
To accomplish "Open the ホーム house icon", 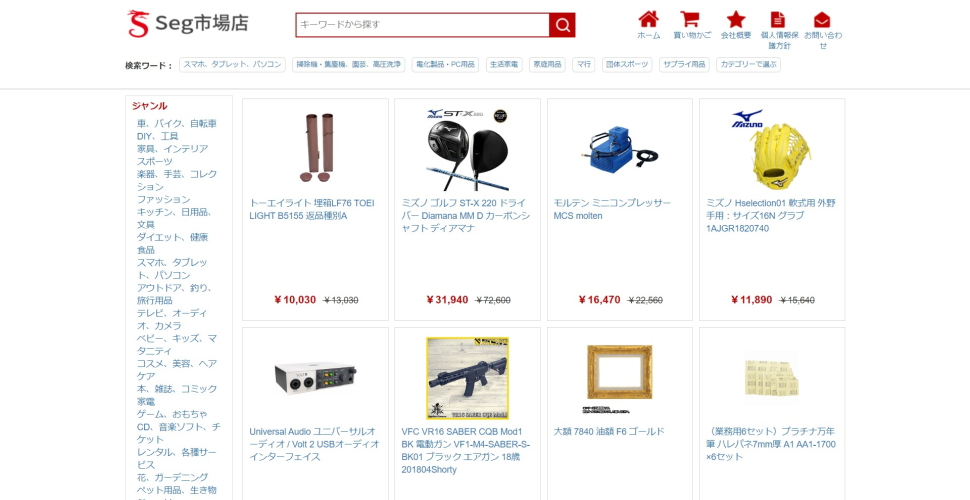I will (x=648, y=19).
